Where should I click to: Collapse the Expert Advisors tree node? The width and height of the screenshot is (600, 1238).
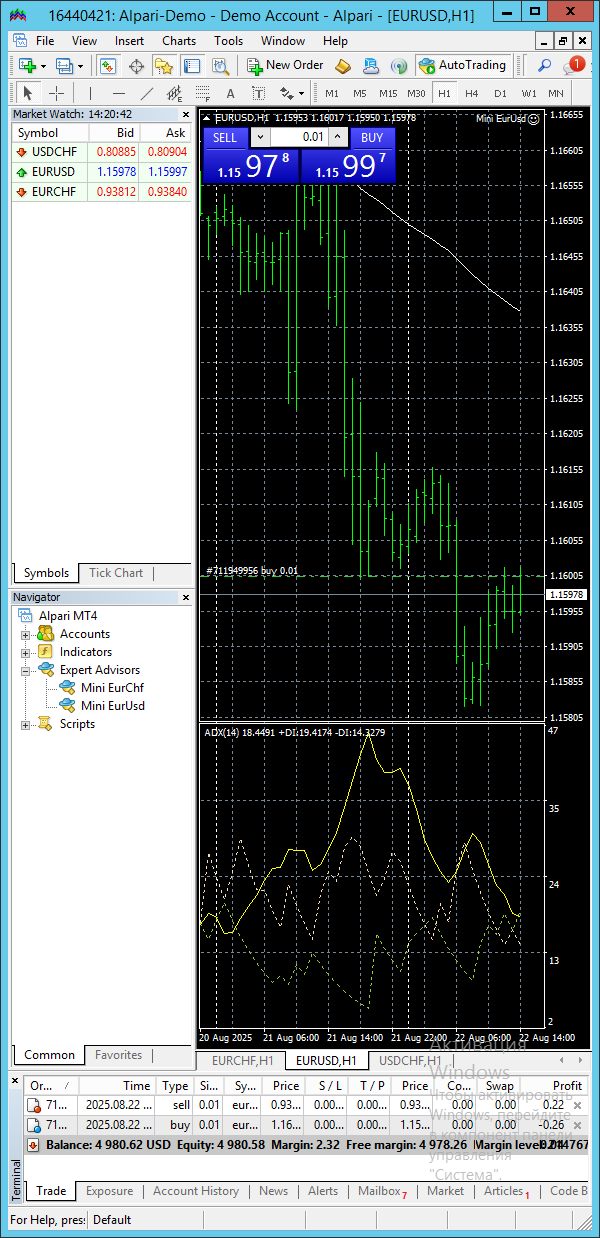(26, 670)
